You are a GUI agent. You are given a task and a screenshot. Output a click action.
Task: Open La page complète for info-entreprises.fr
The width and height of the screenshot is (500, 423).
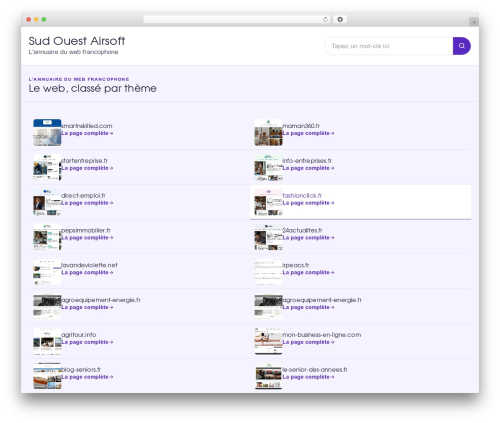[x=308, y=168]
